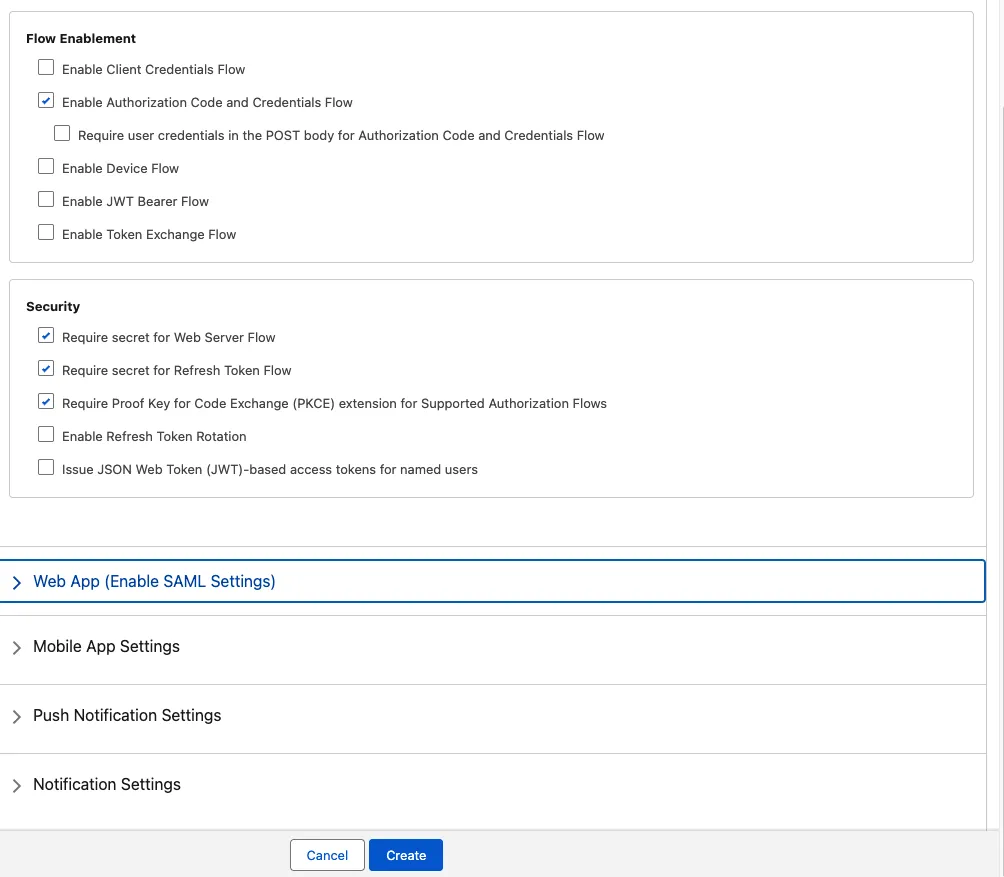
Task: Check Require user credentials in the POST body
Action: click(x=62, y=132)
